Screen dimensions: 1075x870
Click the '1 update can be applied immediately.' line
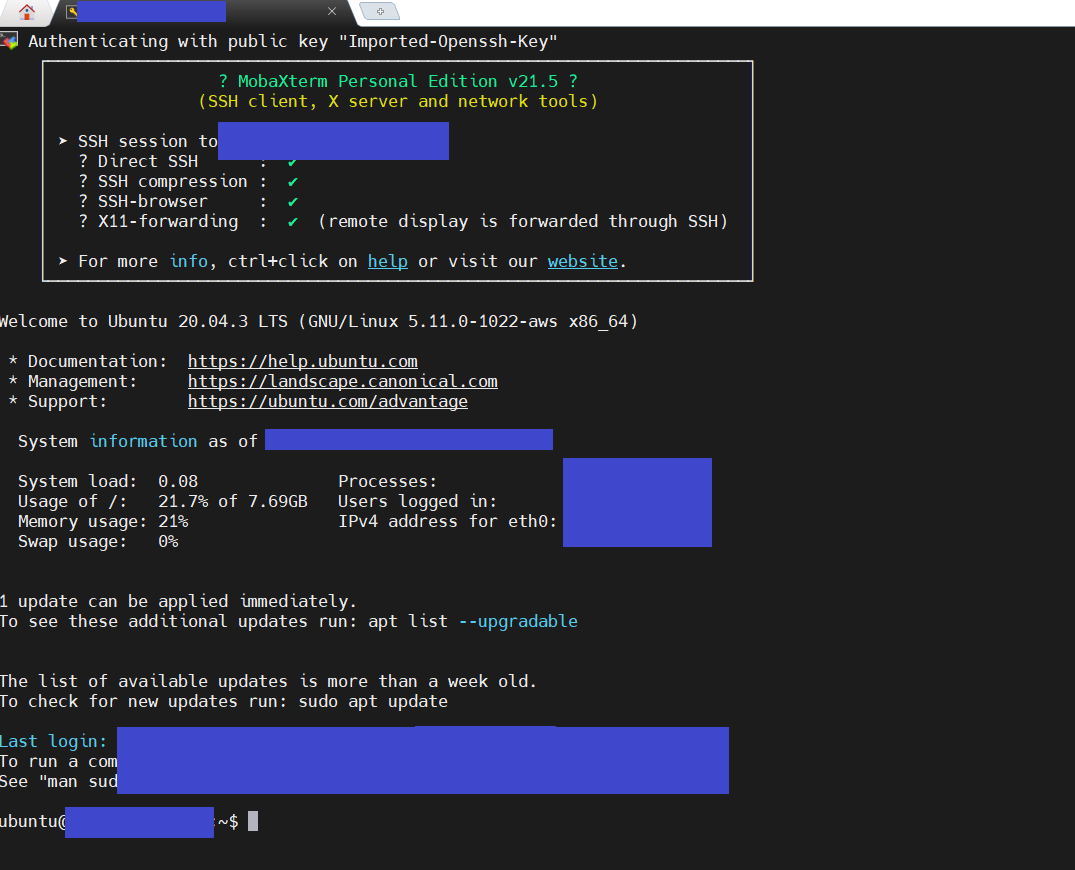(x=178, y=601)
